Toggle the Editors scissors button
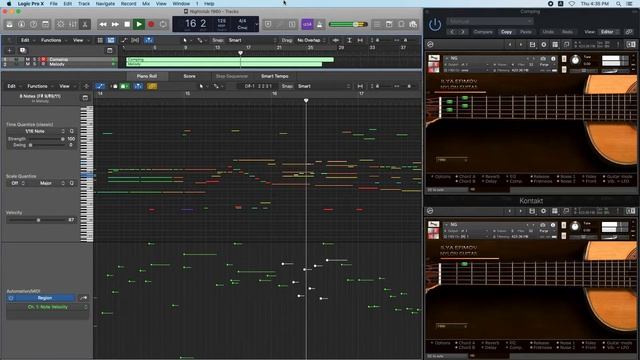 coord(85,24)
